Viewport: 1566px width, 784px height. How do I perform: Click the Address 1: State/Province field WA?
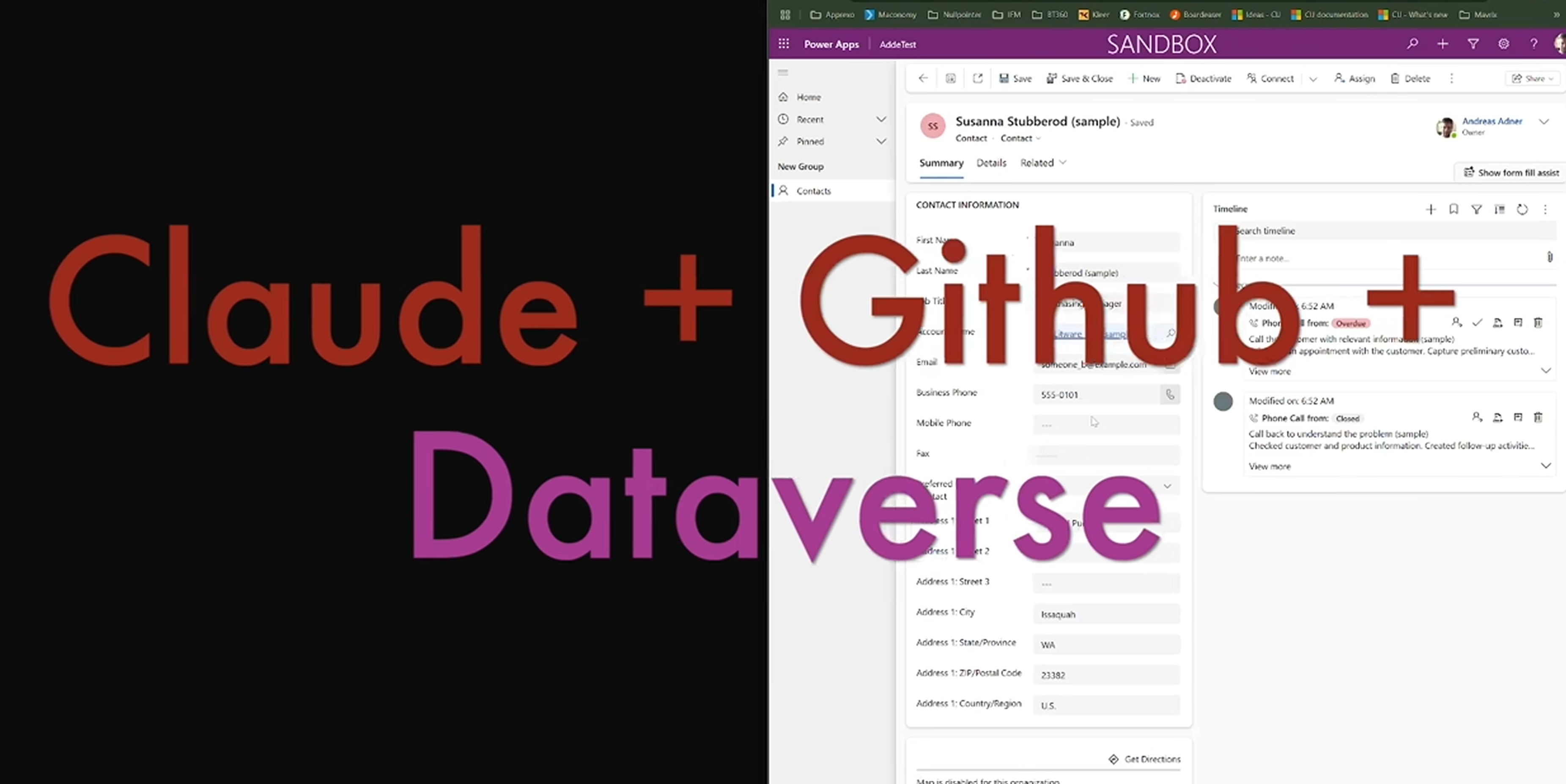point(1106,644)
